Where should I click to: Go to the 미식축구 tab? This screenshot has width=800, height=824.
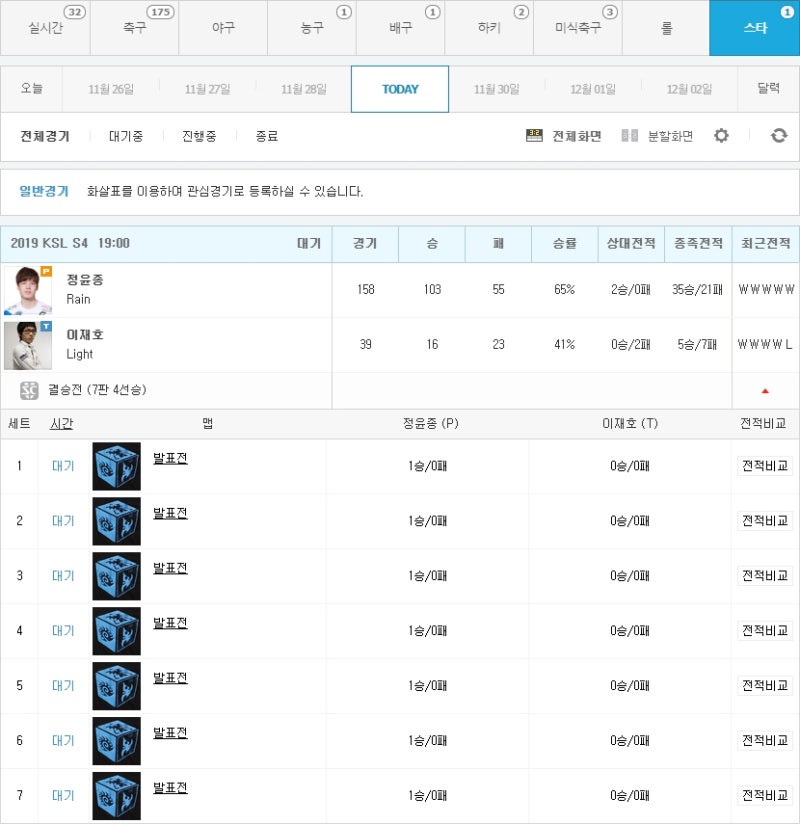click(x=578, y=28)
